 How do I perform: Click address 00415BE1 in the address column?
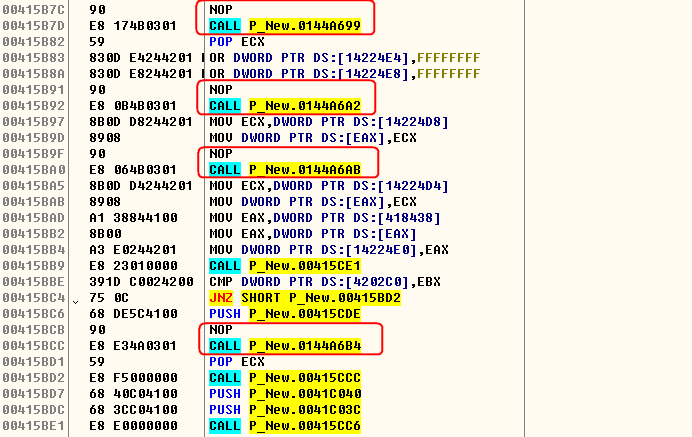click(x=33, y=426)
